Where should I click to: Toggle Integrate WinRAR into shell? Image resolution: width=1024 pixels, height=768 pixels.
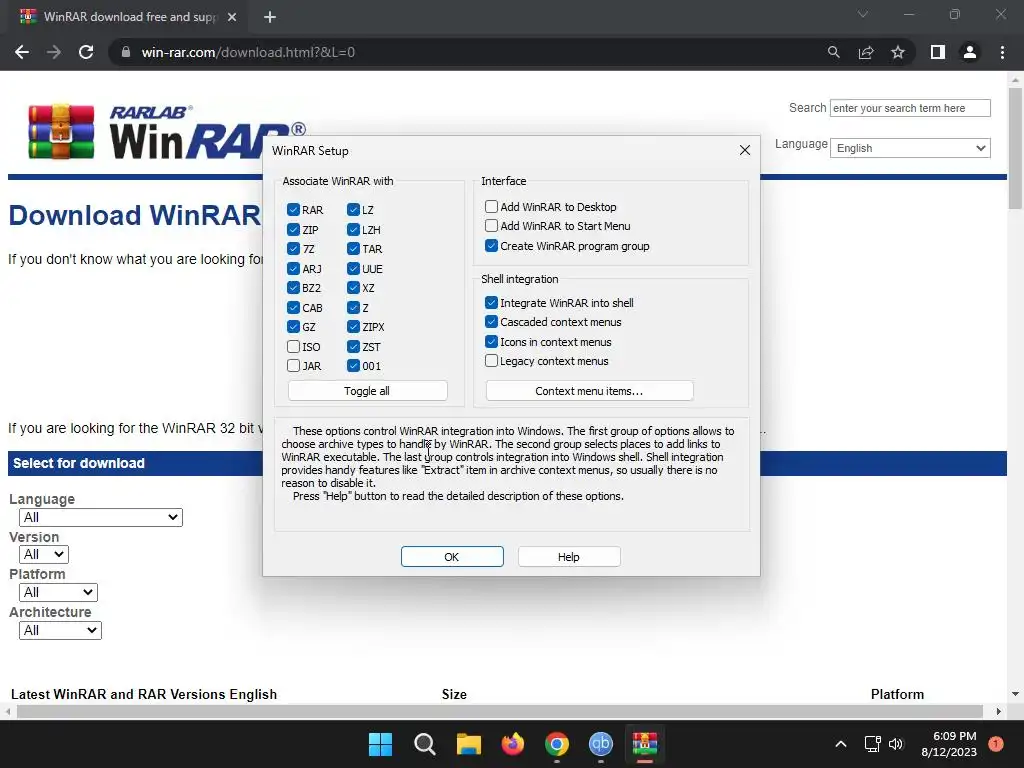click(x=491, y=302)
